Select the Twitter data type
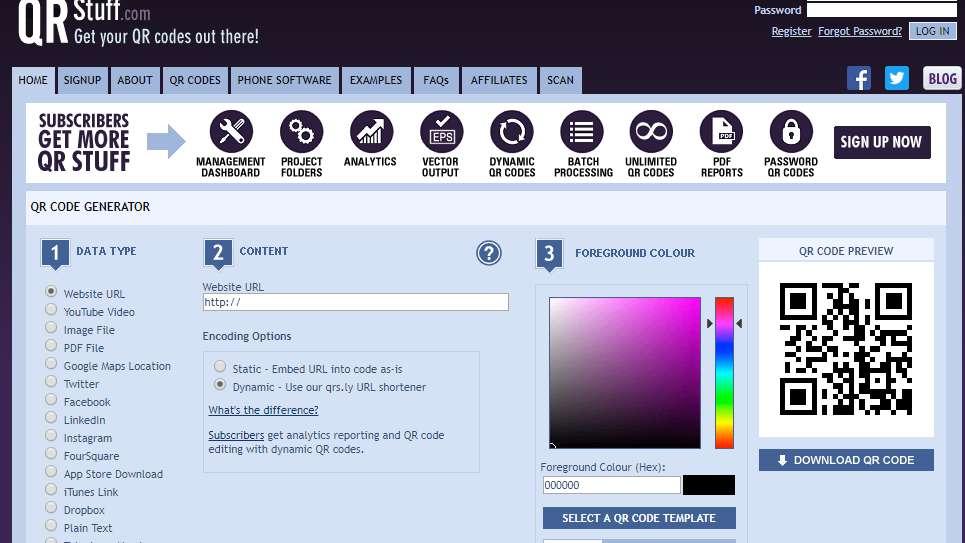965x543 pixels. (x=51, y=381)
